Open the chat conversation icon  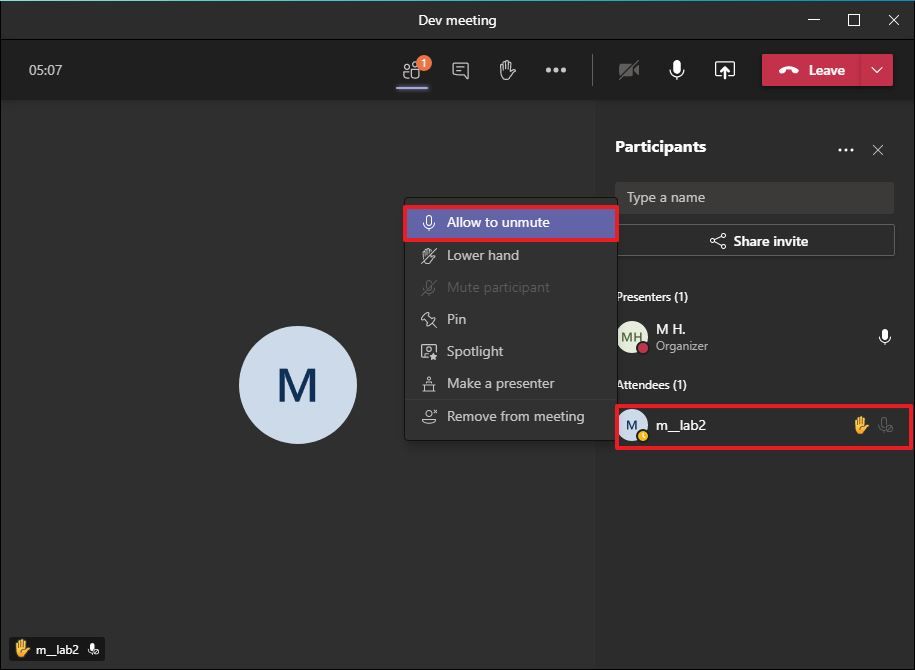(460, 70)
